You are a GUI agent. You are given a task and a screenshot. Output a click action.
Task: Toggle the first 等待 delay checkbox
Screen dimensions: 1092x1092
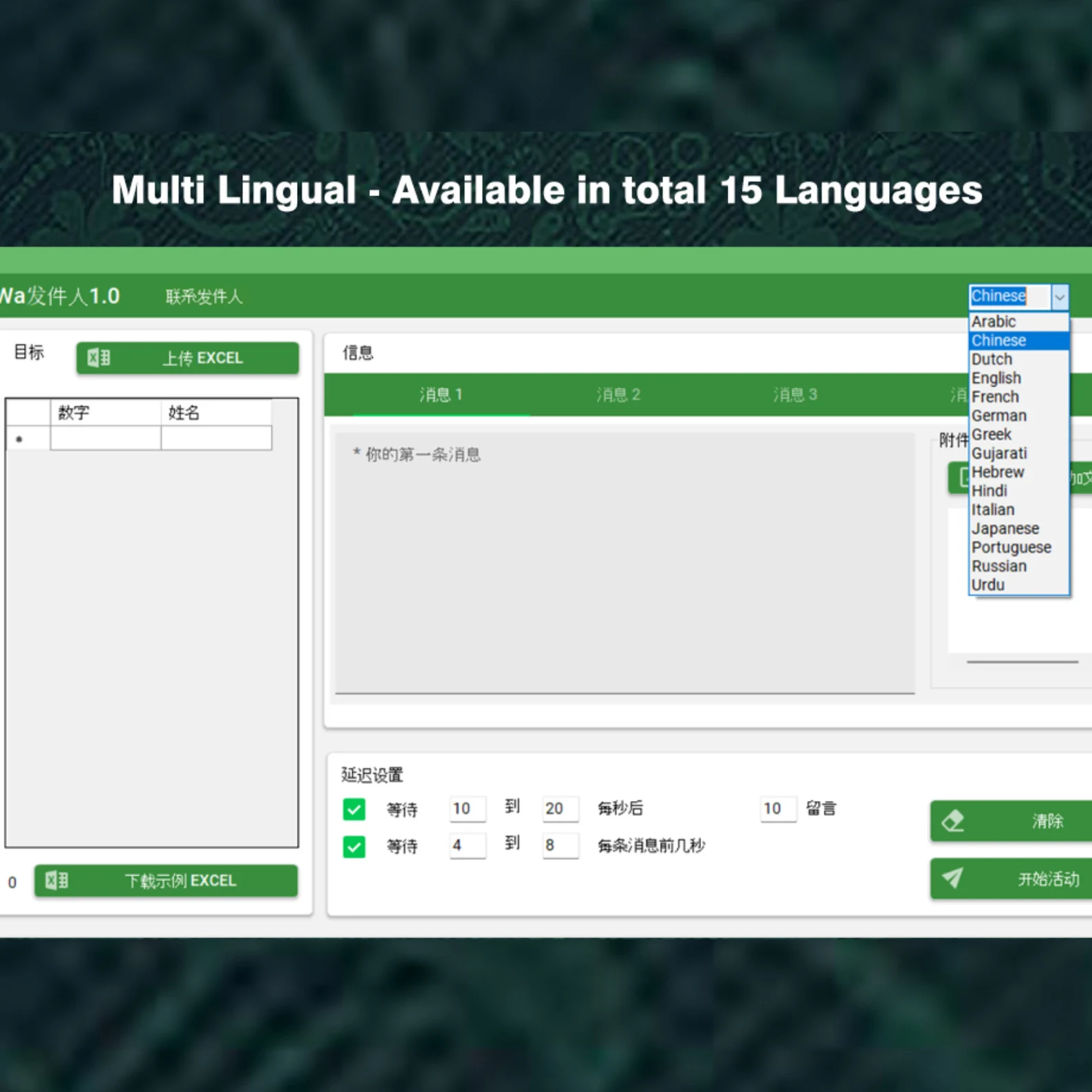[x=354, y=809]
